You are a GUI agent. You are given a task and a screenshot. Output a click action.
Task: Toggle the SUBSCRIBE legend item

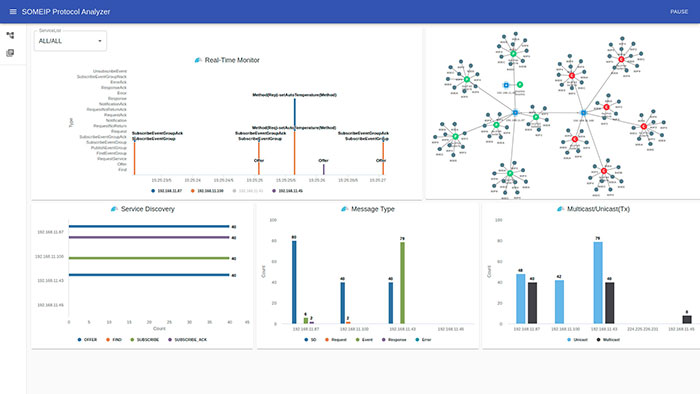point(145,340)
